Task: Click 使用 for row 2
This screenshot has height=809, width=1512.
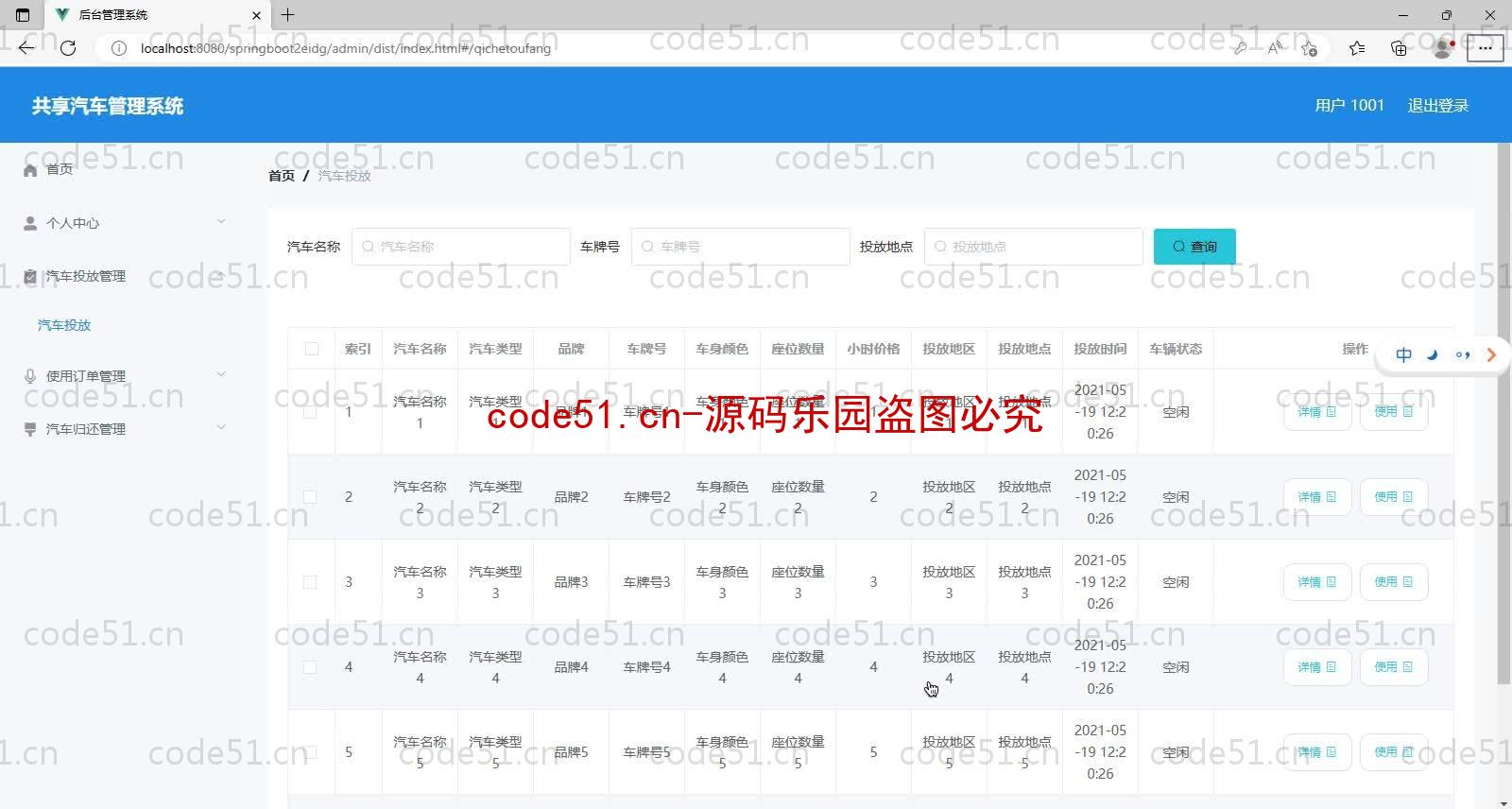Action: click(x=1394, y=497)
